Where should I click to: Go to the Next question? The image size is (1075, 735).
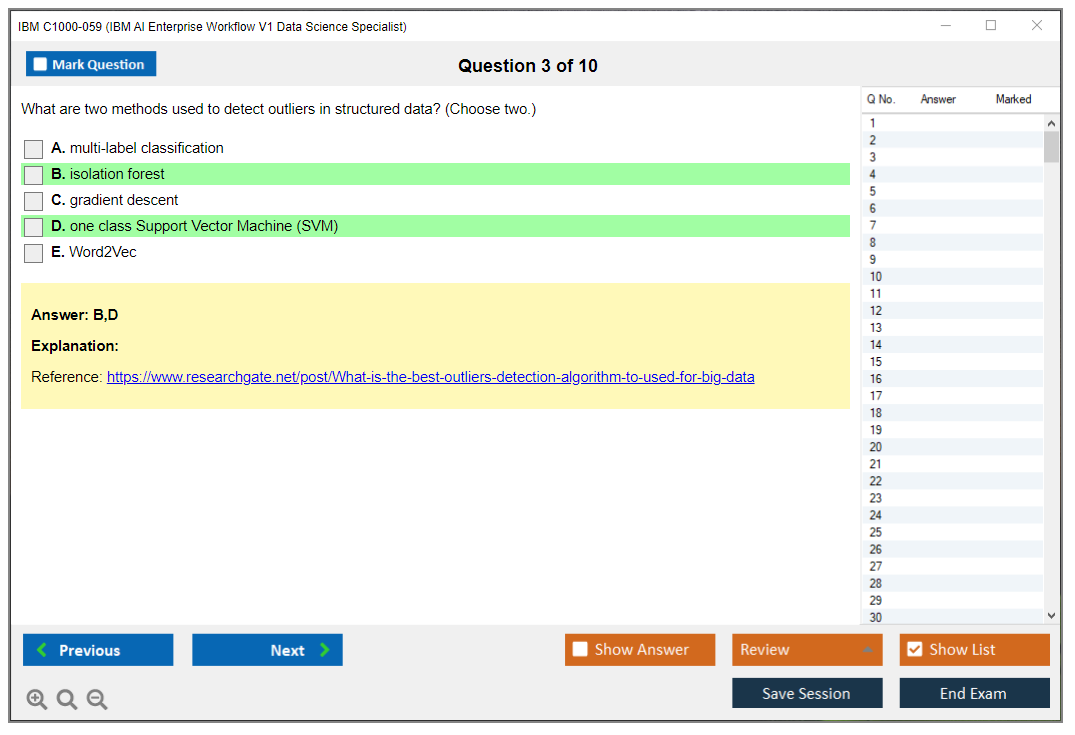(267, 650)
